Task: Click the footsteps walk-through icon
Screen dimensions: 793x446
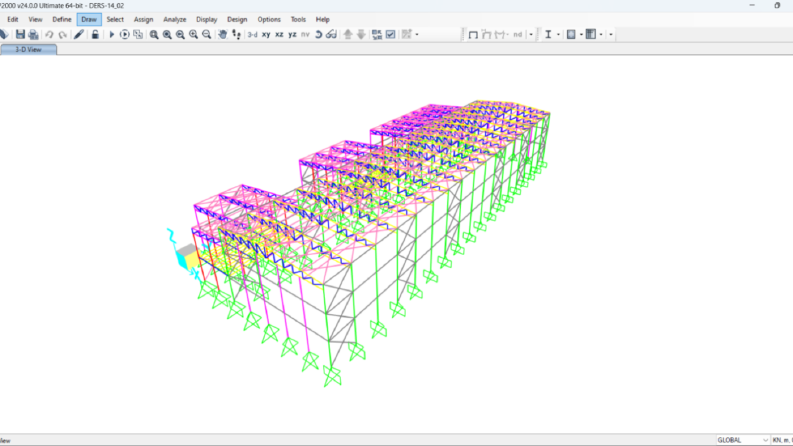Action: point(236,34)
